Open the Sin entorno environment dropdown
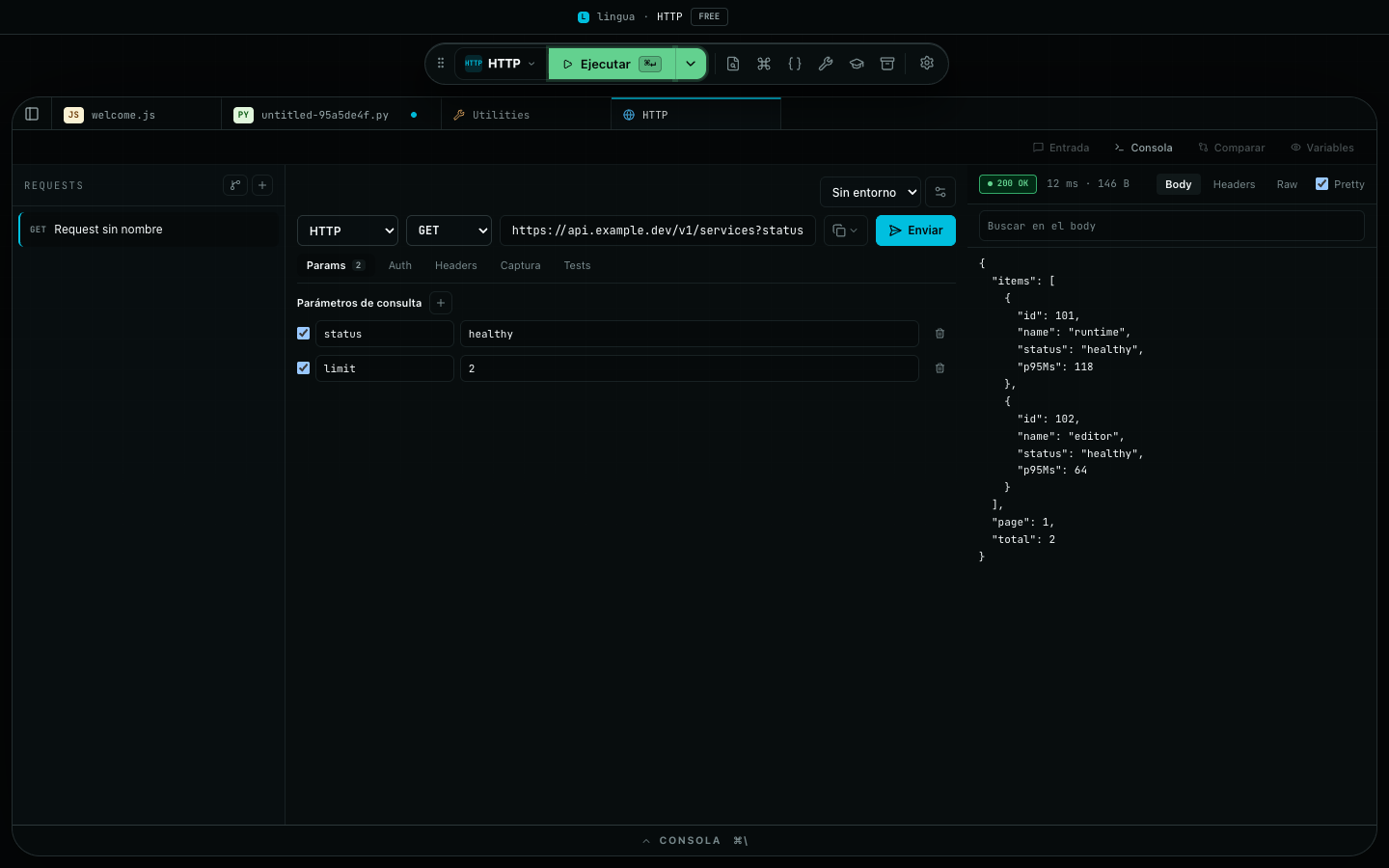 pos(871,192)
